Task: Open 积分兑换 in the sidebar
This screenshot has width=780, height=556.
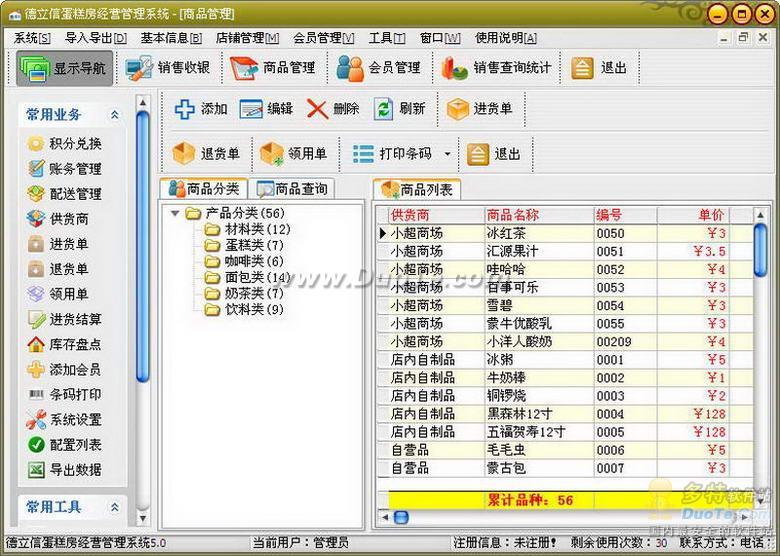Action: point(65,144)
